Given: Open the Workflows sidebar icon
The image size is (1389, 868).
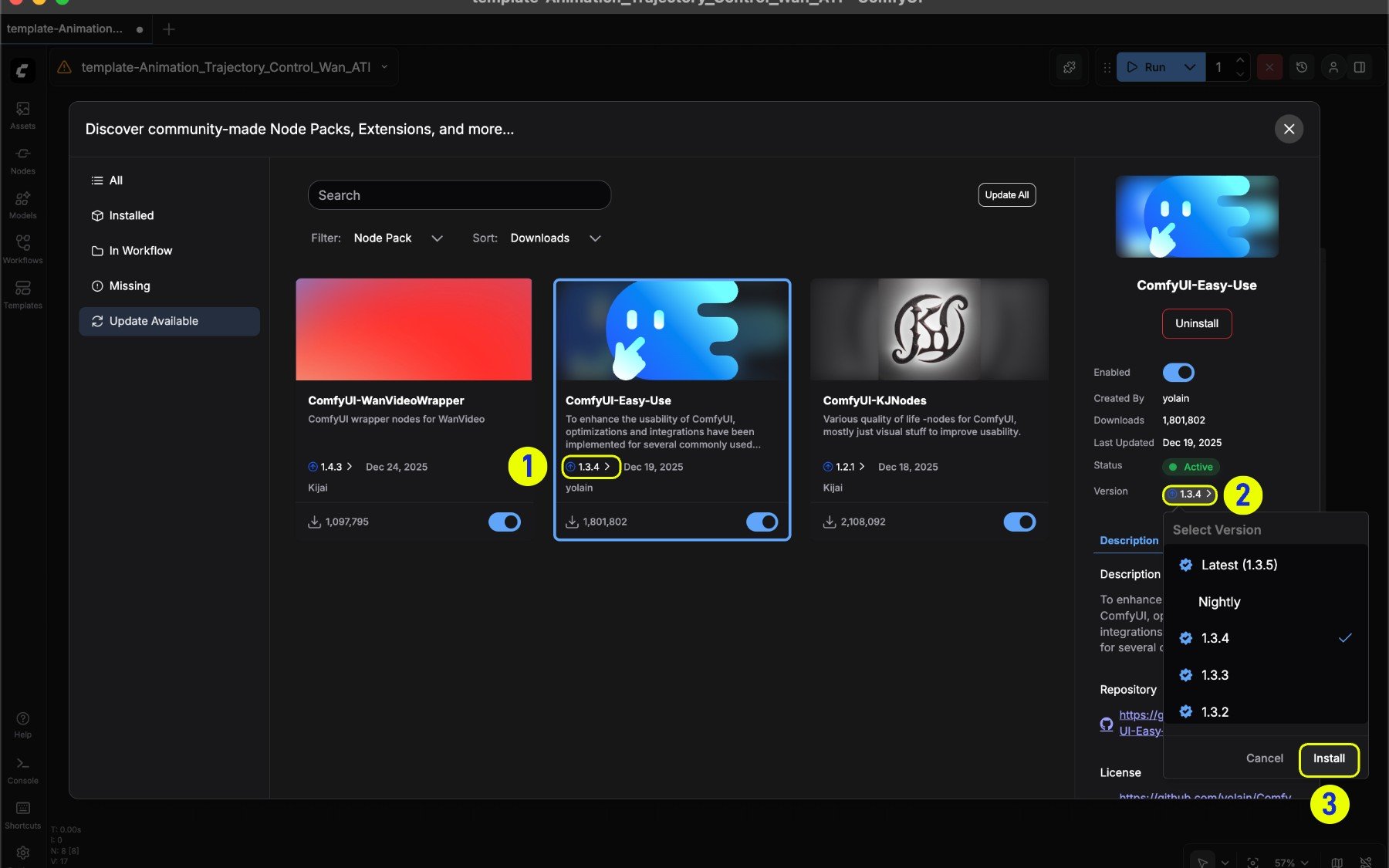Looking at the screenshot, I should click(x=22, y=250).
